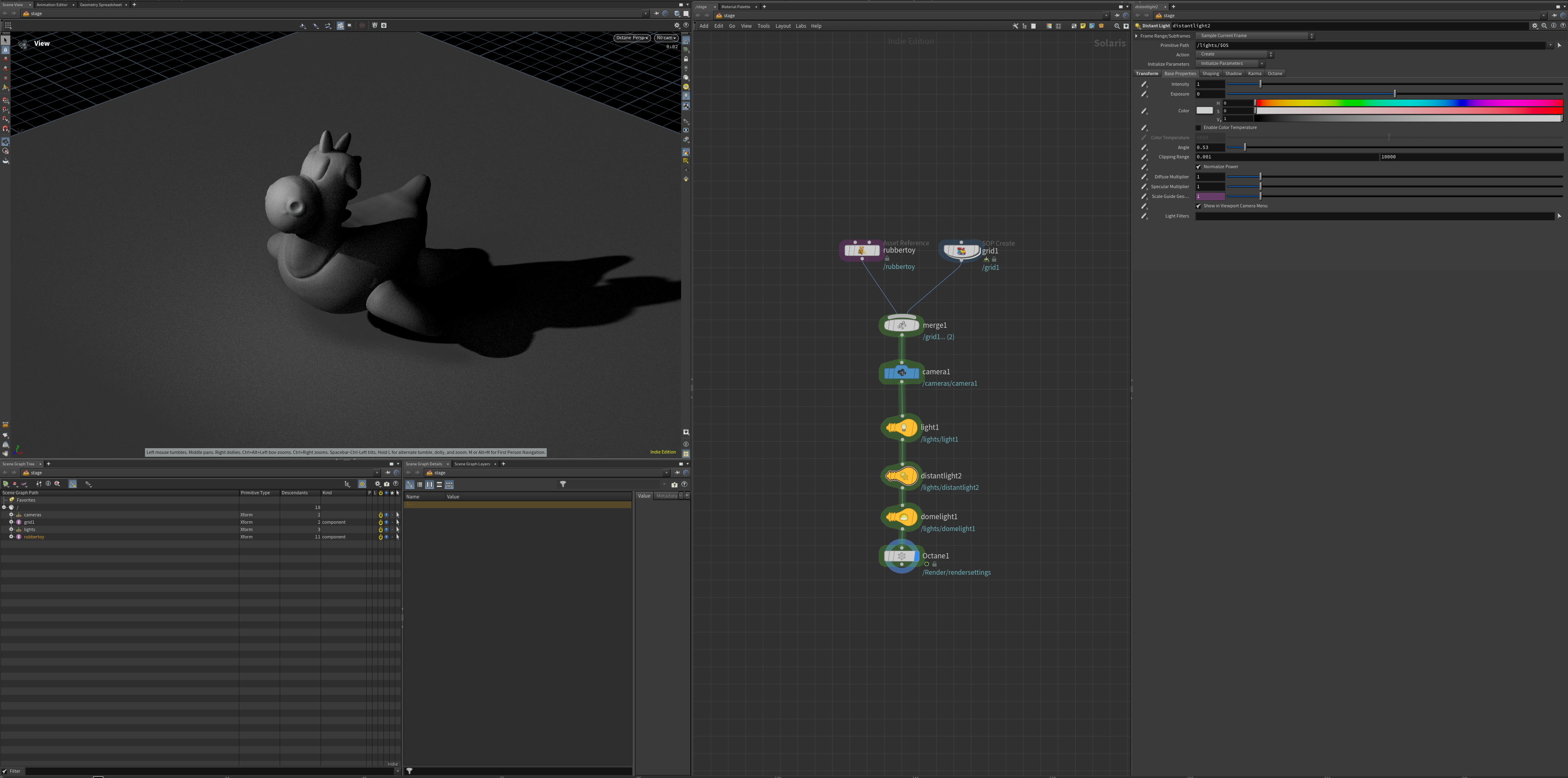Uncheck the Normalize Power checkbox
The image size is (1568, 778).
1198,167
